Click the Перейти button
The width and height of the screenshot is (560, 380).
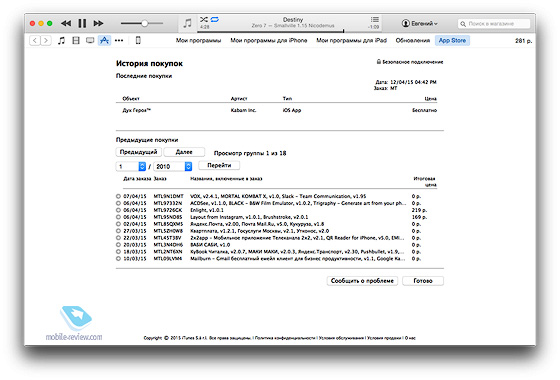219,165
